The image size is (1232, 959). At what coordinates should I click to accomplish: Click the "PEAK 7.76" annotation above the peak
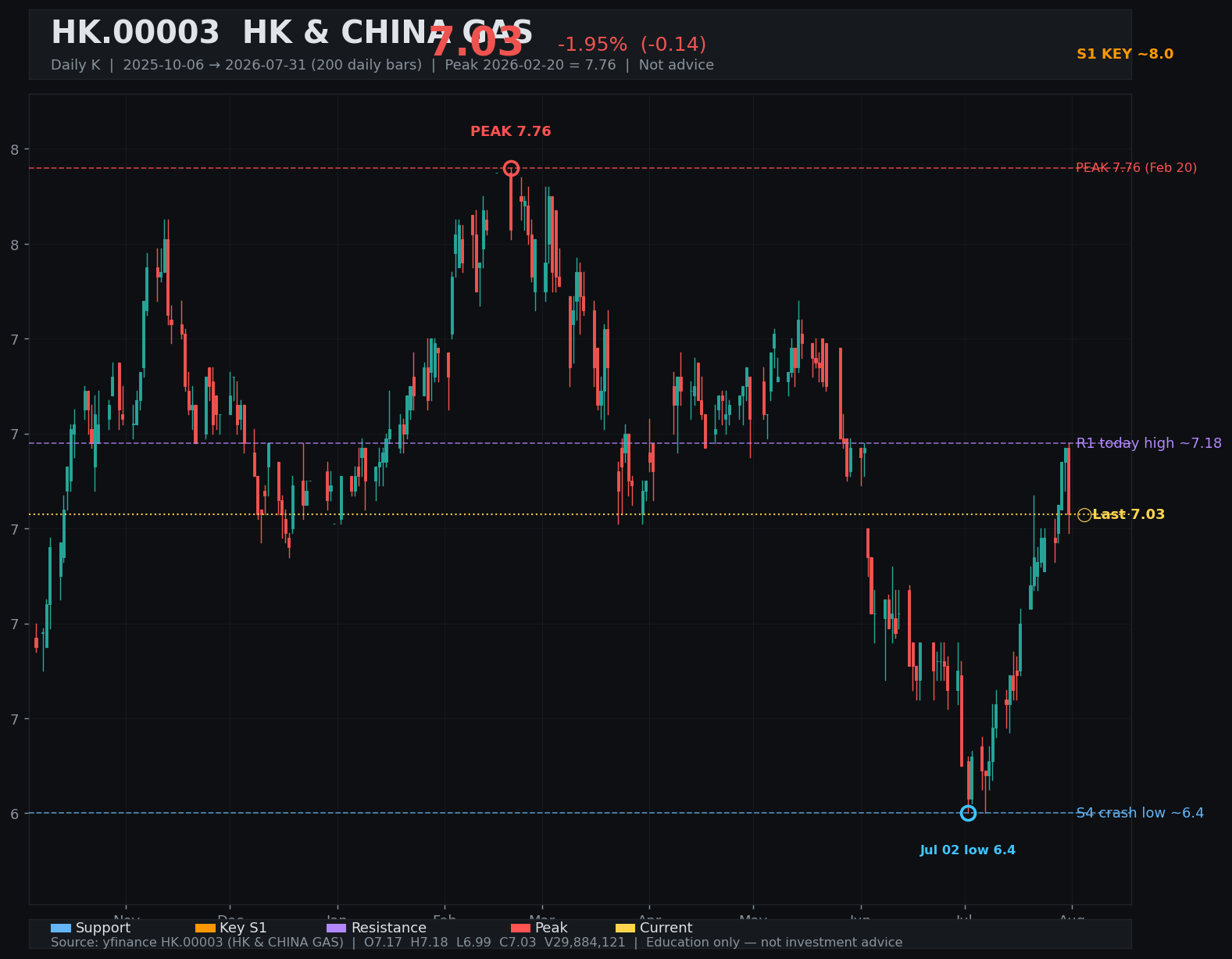(511, 131)
